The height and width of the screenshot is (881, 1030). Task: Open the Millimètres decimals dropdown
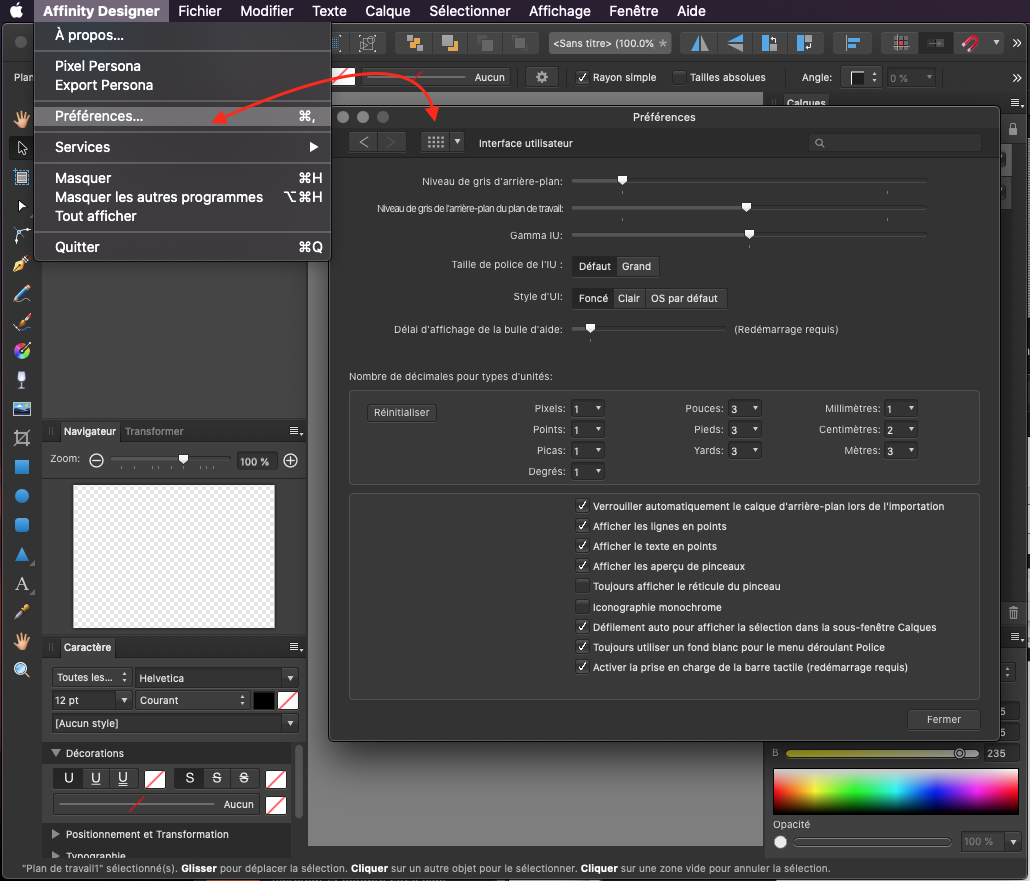coord(901,409)
